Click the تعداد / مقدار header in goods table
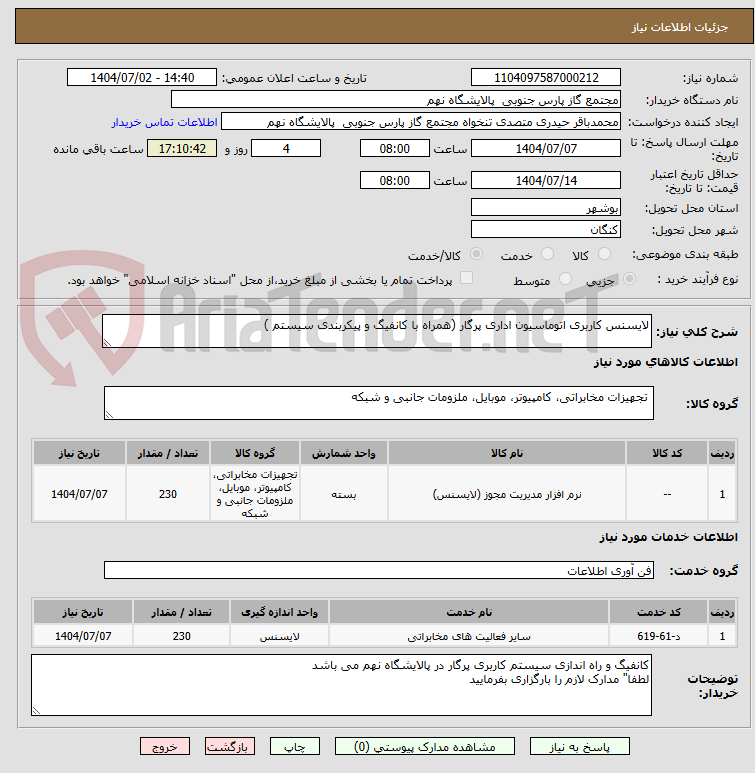755x773 pixels. (168, 453)
